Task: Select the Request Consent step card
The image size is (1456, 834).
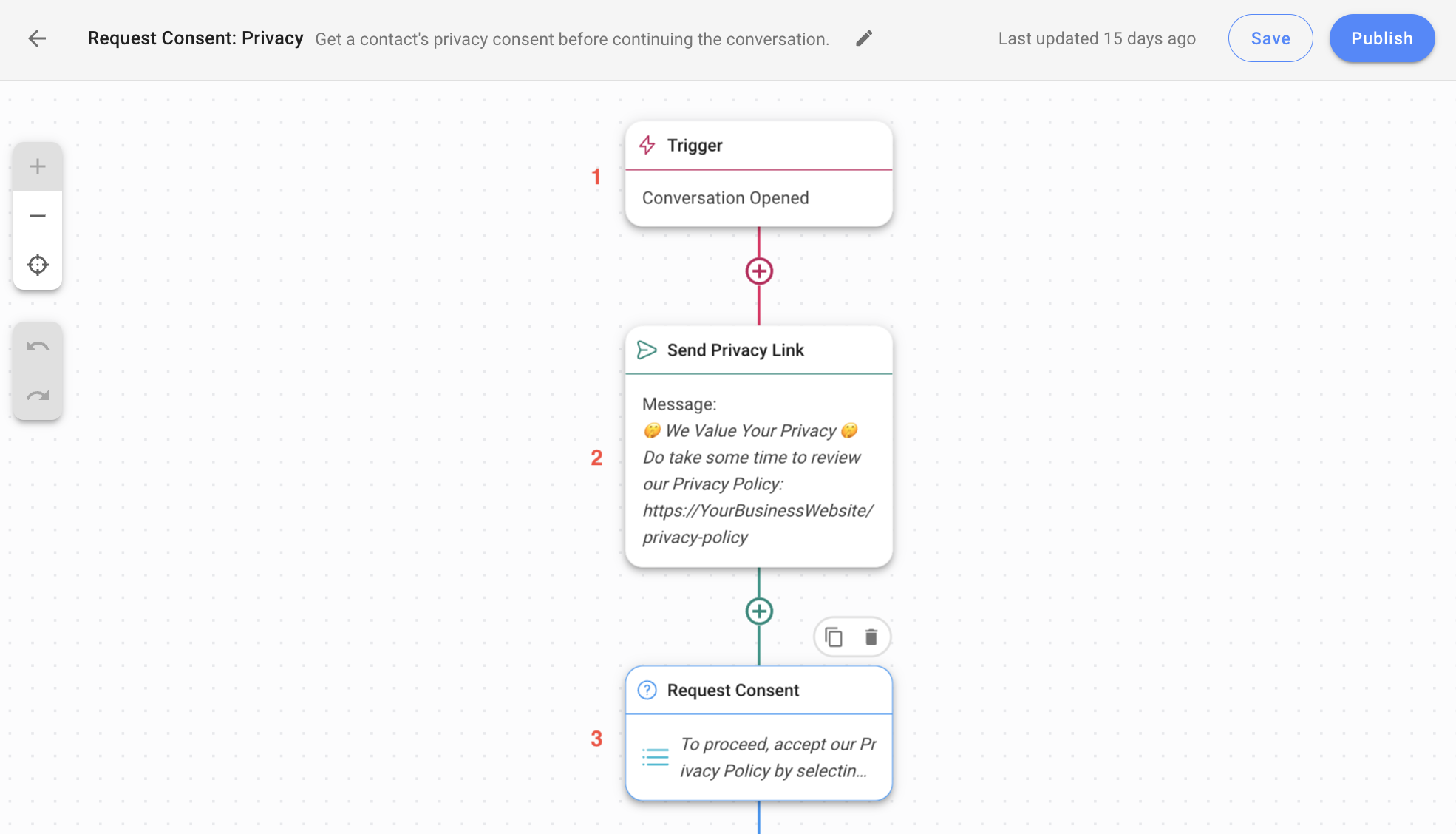Action: point(758,732)
